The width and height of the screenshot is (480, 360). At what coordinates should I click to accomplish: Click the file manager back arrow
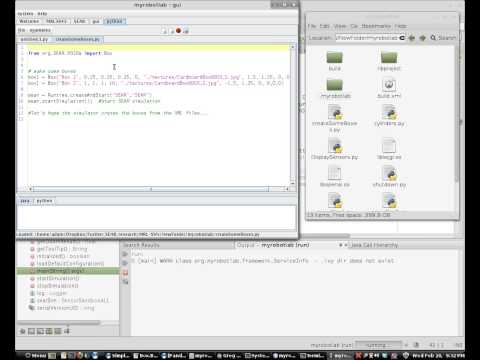(412, 38)
